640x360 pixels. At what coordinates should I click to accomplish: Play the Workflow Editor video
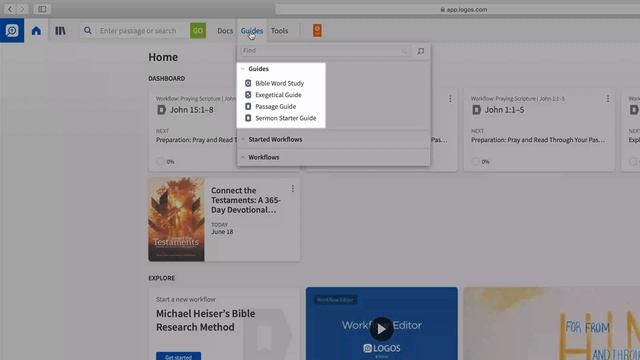(381, 329)
